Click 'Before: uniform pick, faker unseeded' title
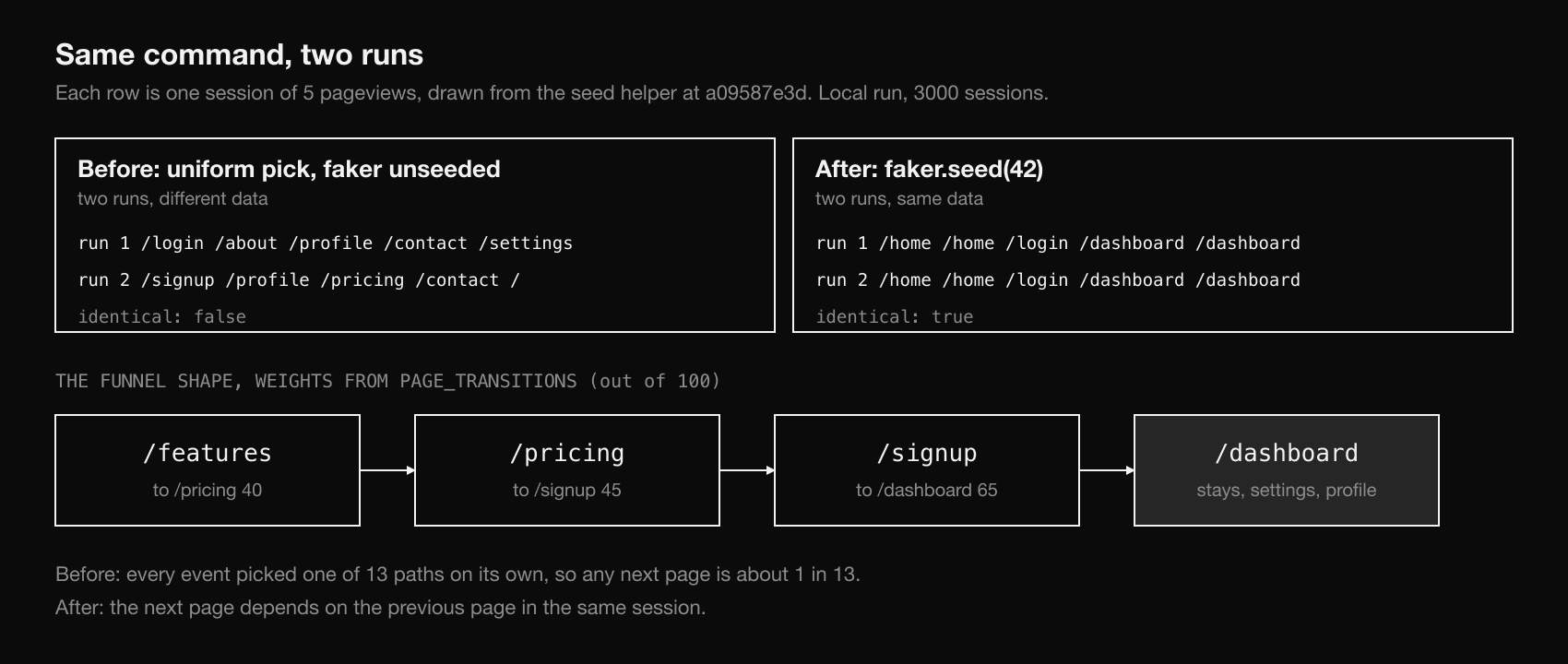 (x=289, y=169)
